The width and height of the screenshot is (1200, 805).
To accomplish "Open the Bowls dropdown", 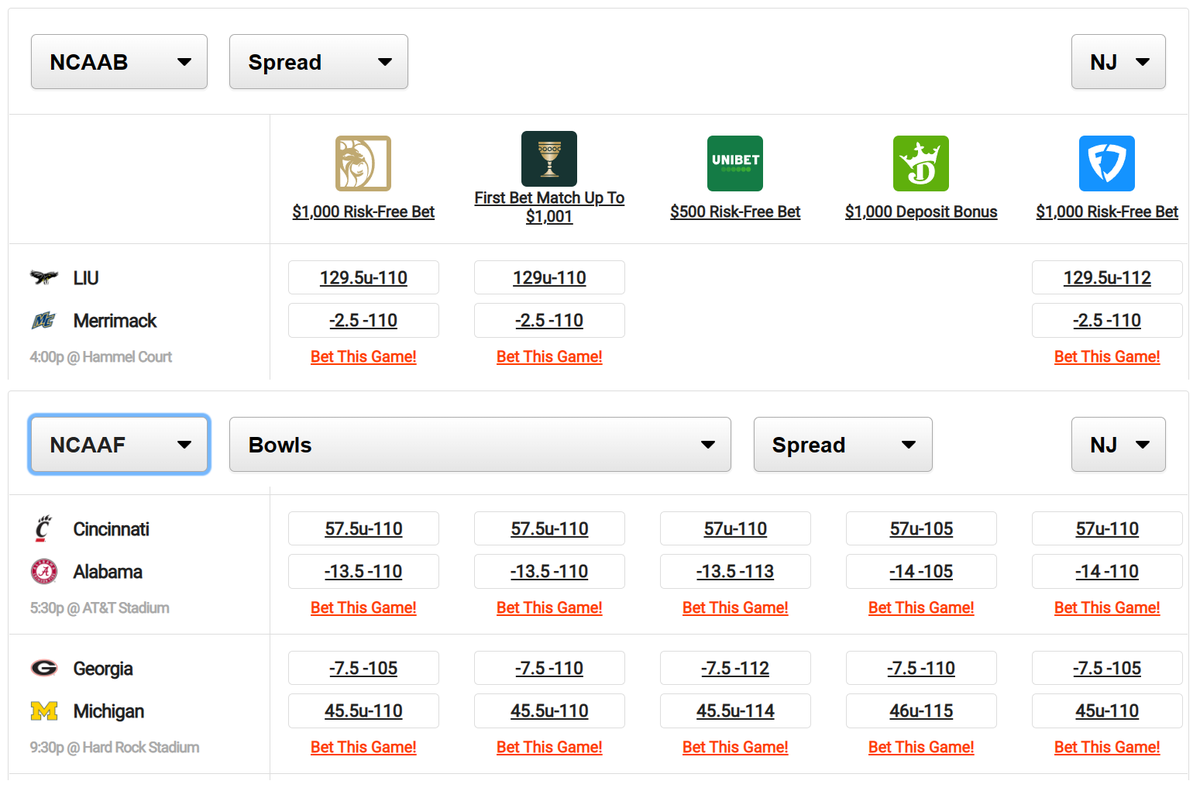I will tap(480, 445).
